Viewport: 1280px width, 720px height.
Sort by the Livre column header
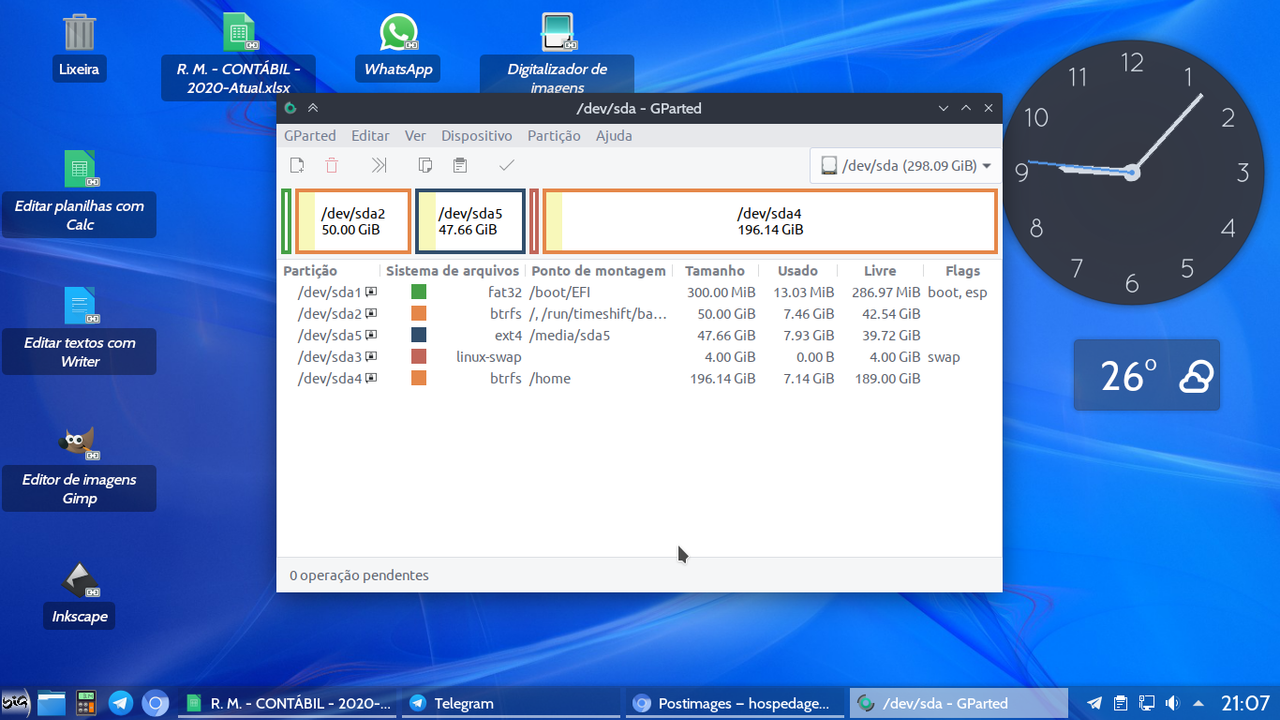click(x=880, y=271)
